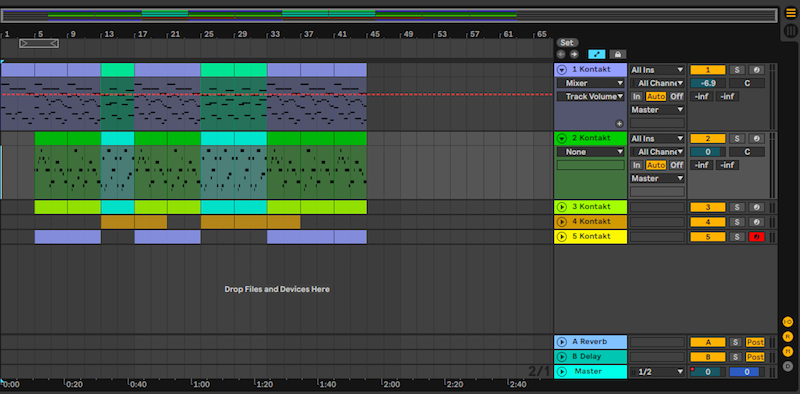The height and width of the screenshot is (394, 800).
Task: Toggle track activator 5
Action: [708, 237]
